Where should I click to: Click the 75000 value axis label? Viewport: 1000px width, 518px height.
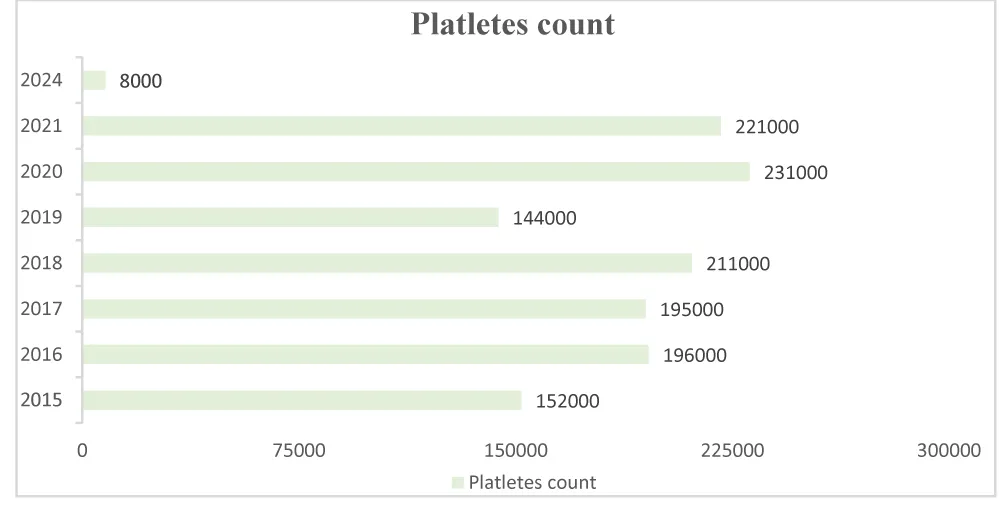[299, 451]
